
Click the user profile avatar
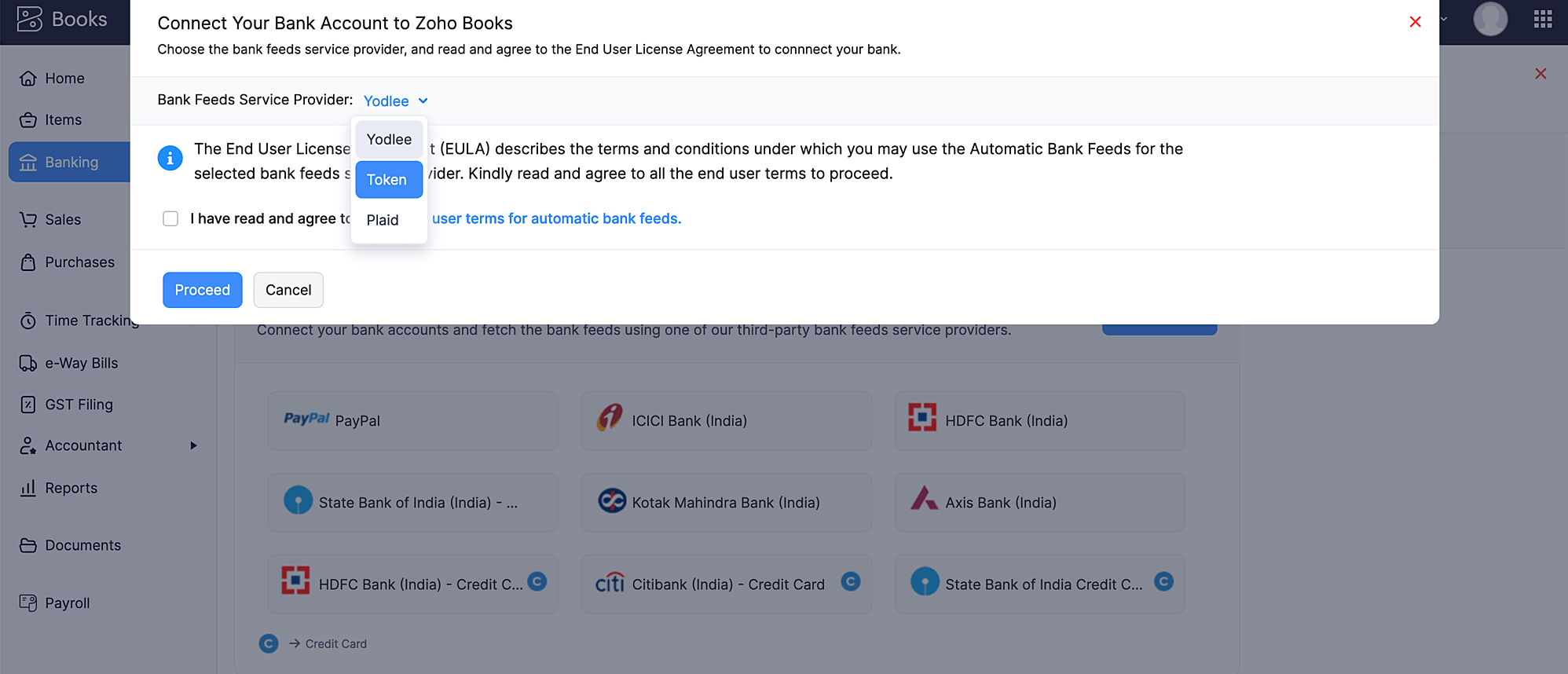[x=1490, y=19]
